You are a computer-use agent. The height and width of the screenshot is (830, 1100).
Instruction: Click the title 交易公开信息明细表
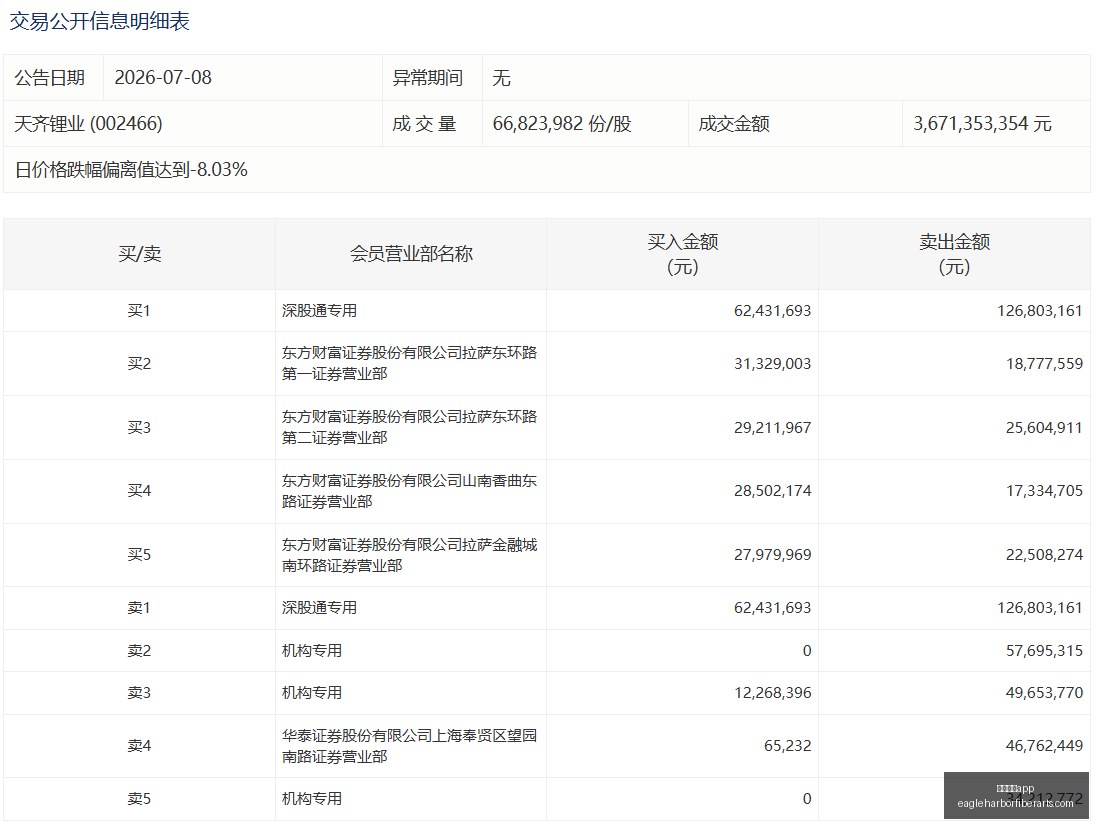click(x=100, y=21)
